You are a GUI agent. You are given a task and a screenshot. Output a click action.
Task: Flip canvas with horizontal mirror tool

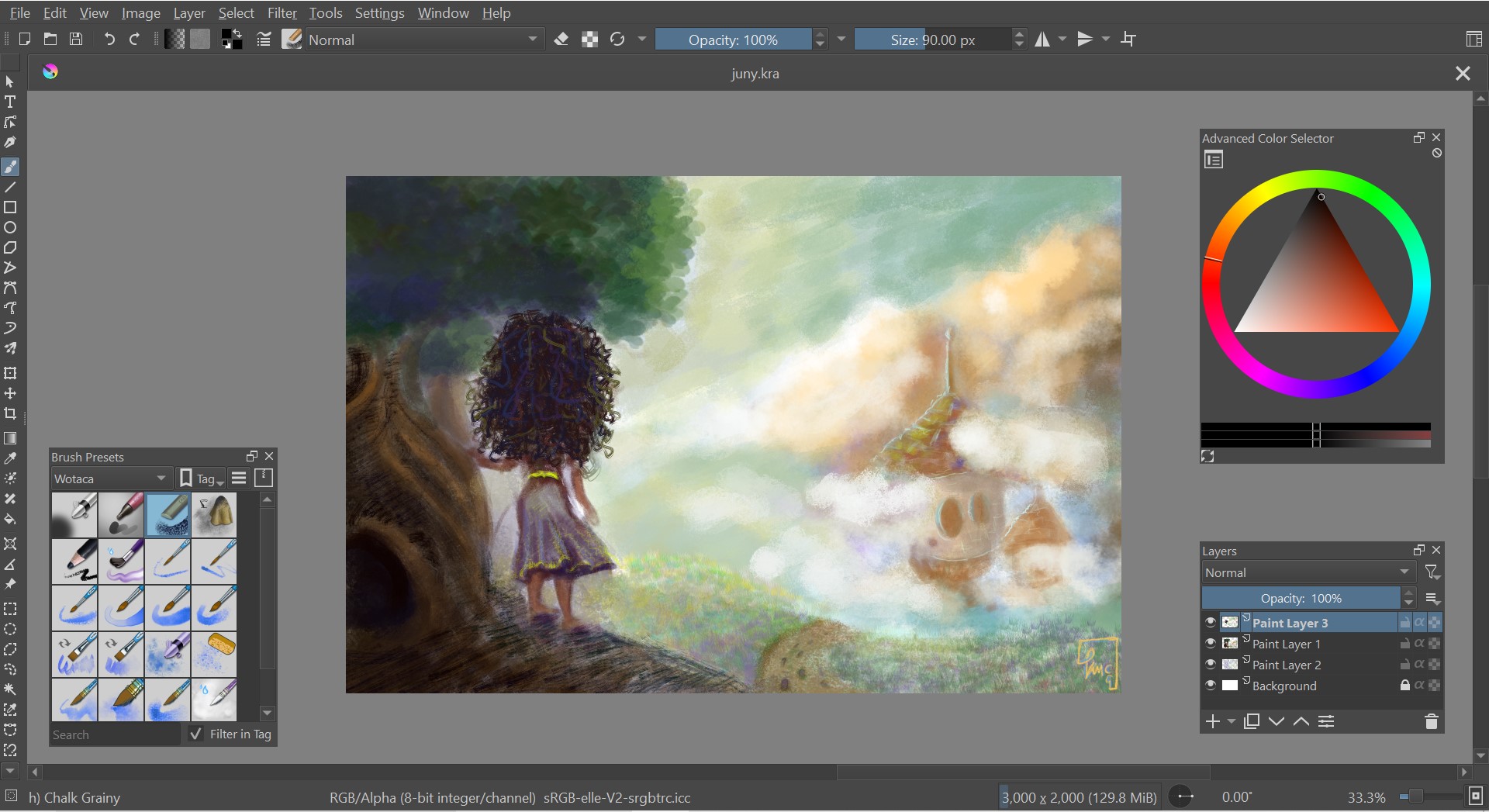[x=1042, y=39]
